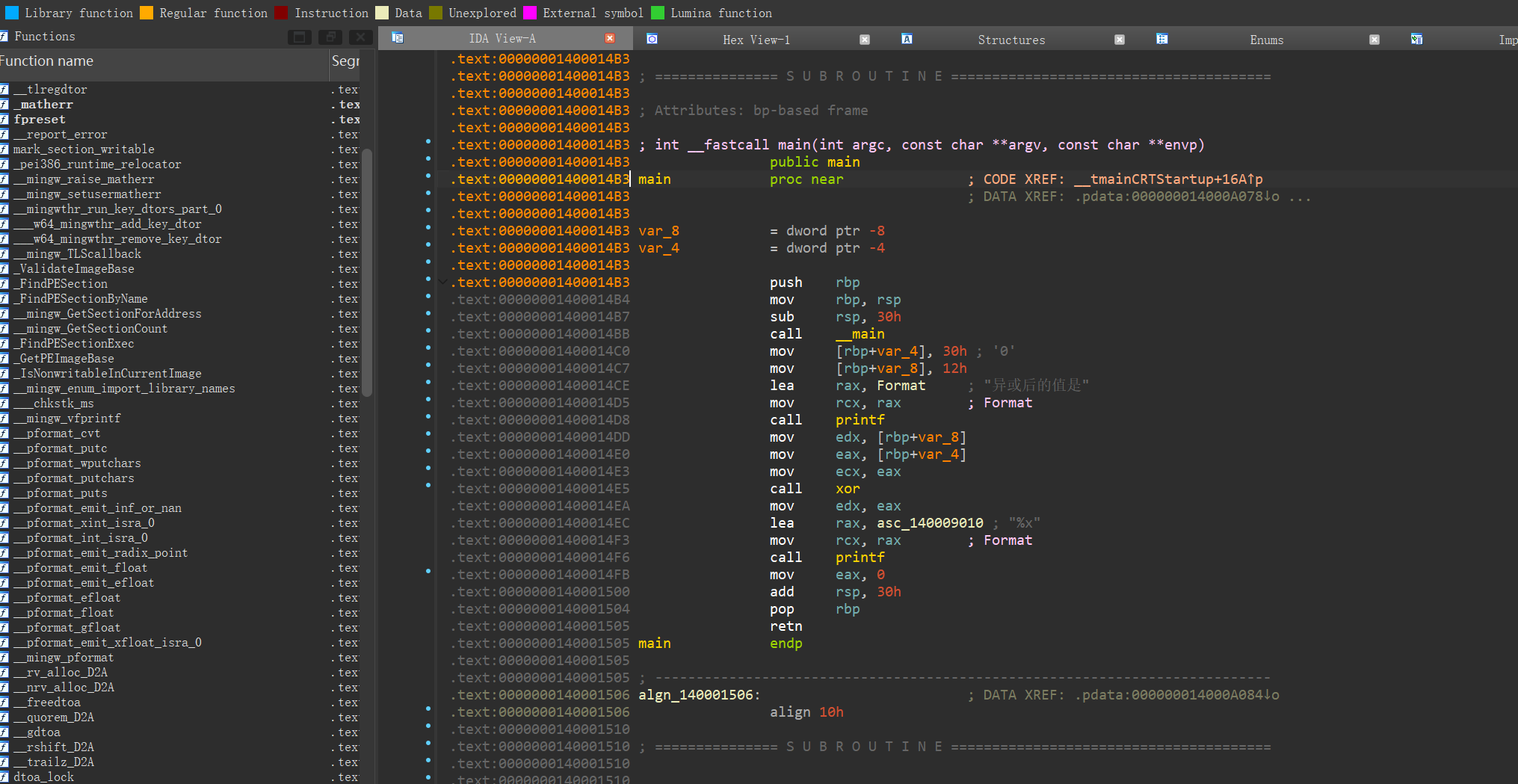Click 'main endp' line
Viewport: 1518px width, 784px height.
pyautogui.click(x=720, y=643)
